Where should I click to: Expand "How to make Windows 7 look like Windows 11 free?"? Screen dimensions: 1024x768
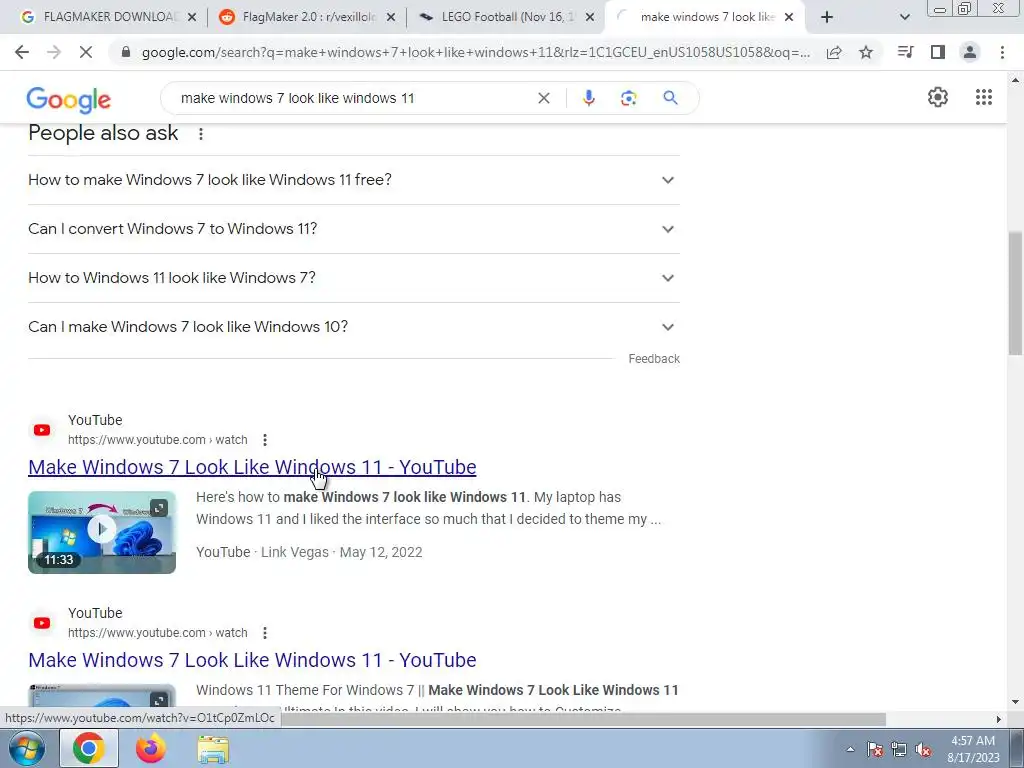point(354,180)
